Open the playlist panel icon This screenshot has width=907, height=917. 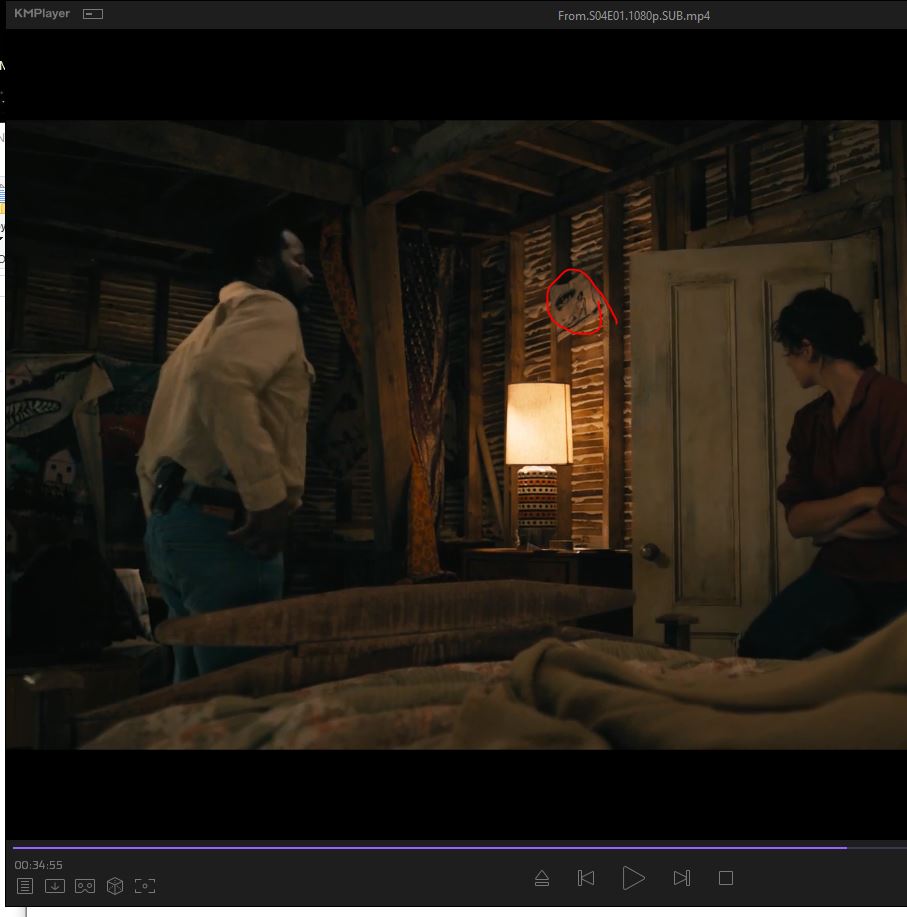pyautogui.click(x=25, y=885)
